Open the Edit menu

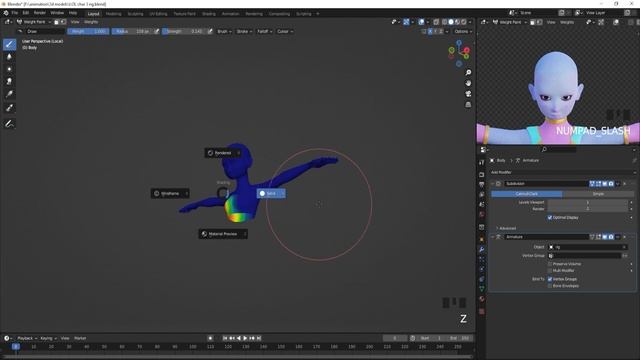(25, 13)
